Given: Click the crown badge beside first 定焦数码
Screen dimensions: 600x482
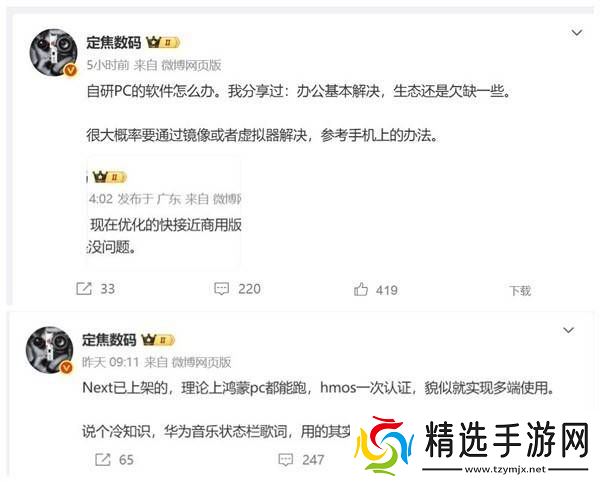Looking at the screenshot, I should [163, 42].
